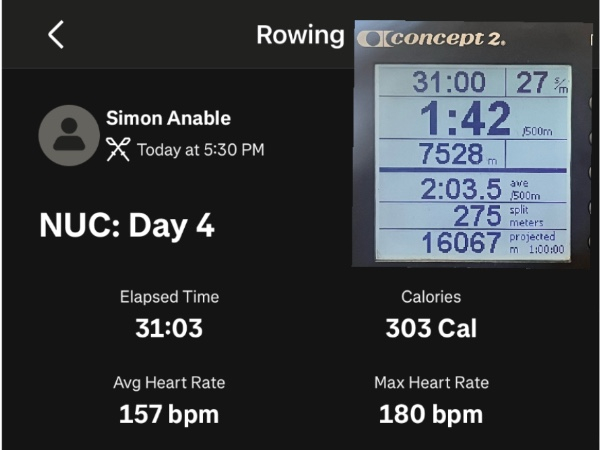Click the Concept 2 logo
Screen dimensions: 600x450
tap(431, 39)
